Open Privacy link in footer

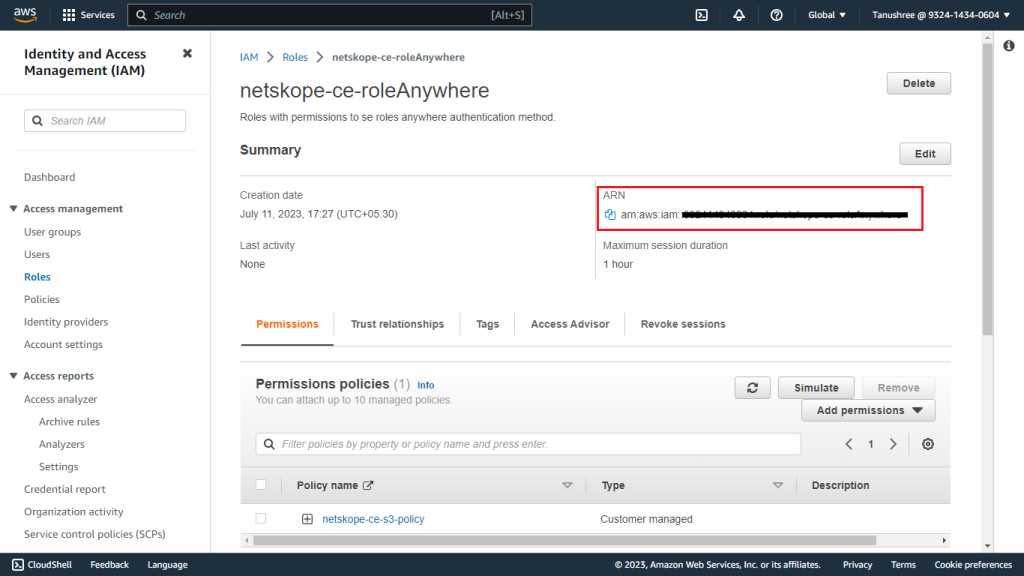pyautogui.click(x=857, y=565)
